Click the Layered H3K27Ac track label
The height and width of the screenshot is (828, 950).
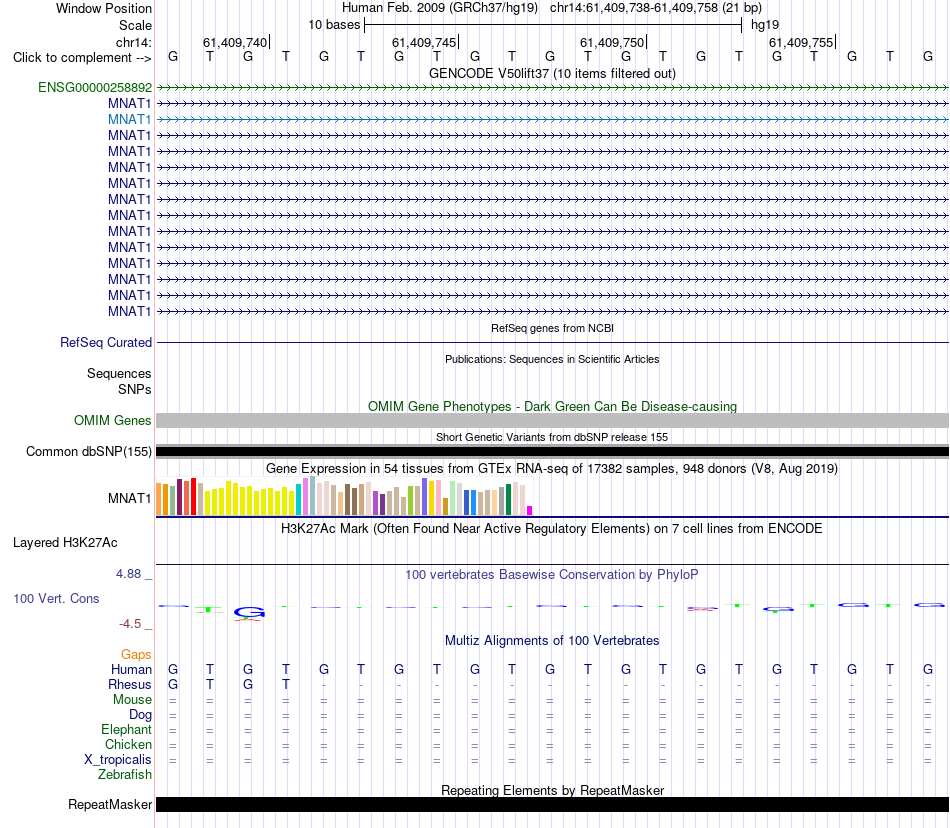[x=65, y=542]
